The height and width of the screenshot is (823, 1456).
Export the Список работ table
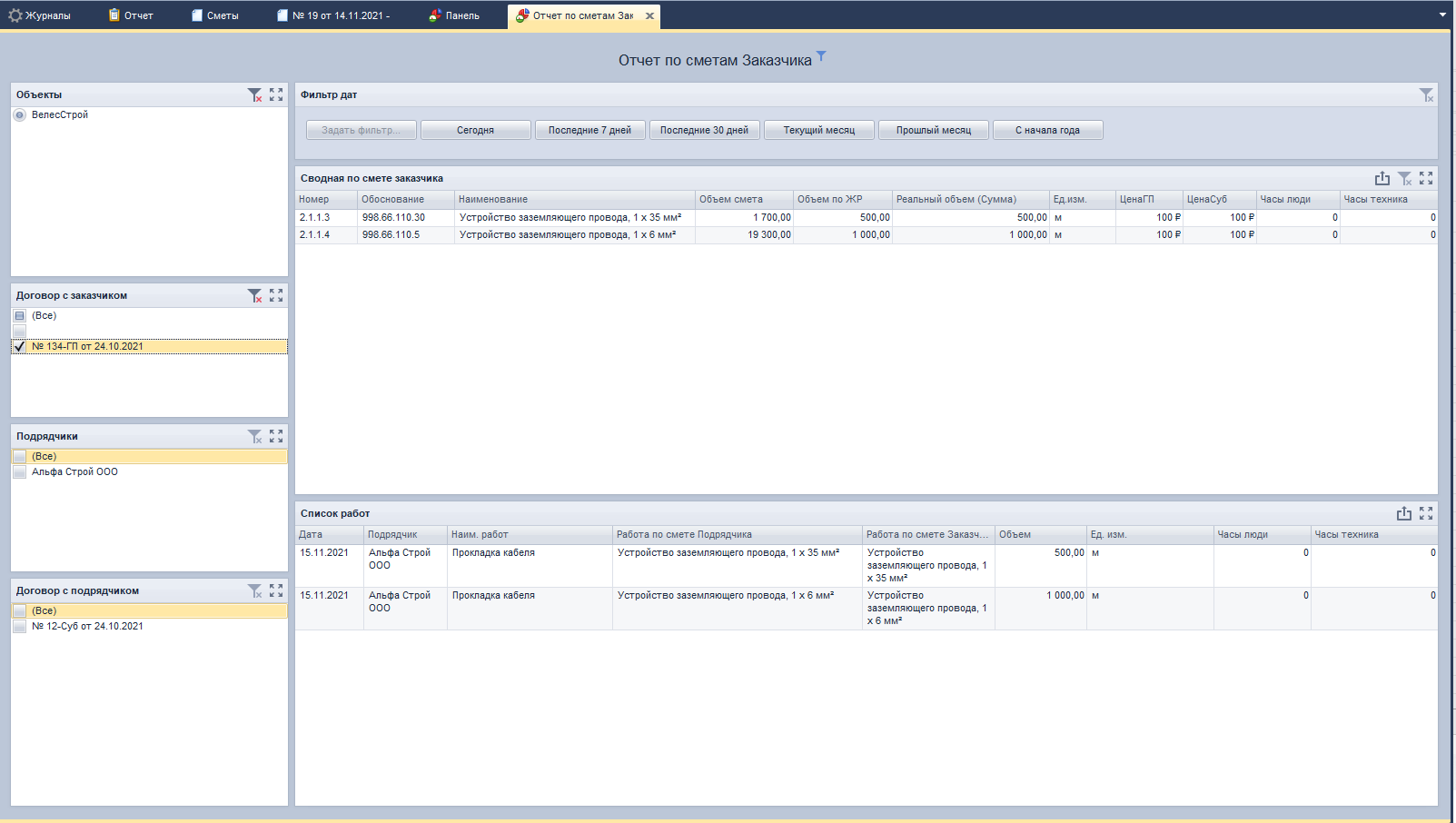point(1403,513)
